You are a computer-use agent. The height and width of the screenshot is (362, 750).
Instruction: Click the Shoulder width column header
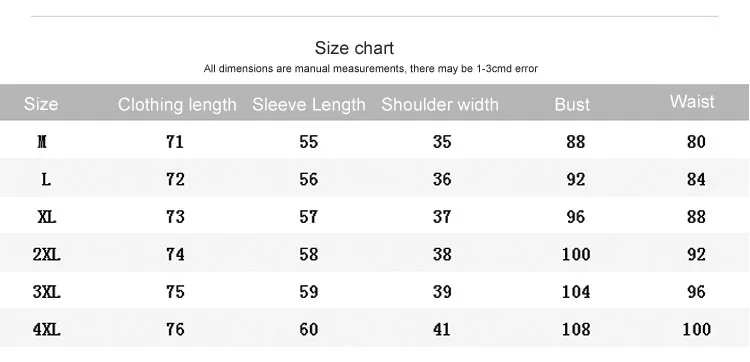[x=440, y=105]
